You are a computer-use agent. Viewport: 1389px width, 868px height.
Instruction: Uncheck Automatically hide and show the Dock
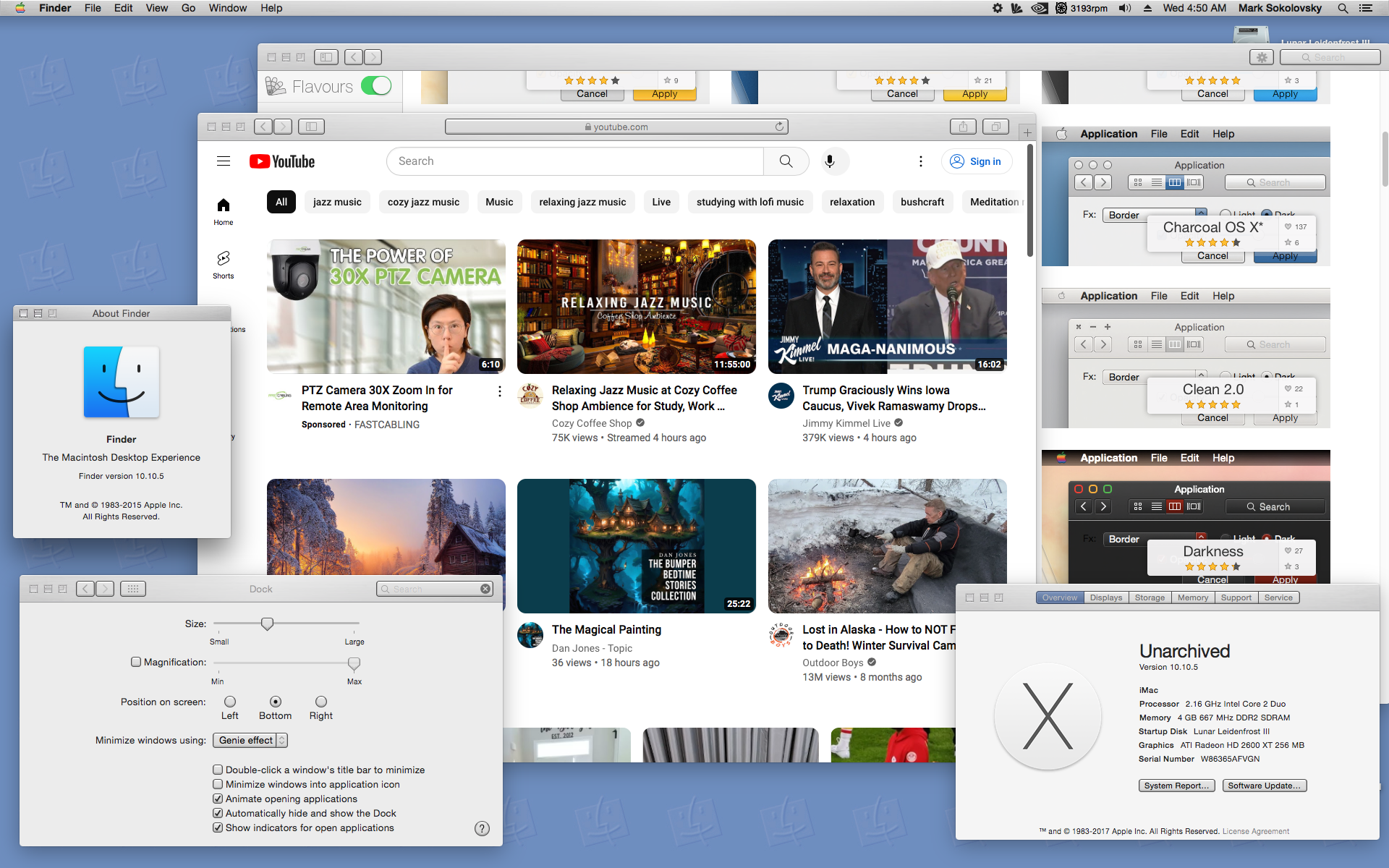tap(218, 813)
